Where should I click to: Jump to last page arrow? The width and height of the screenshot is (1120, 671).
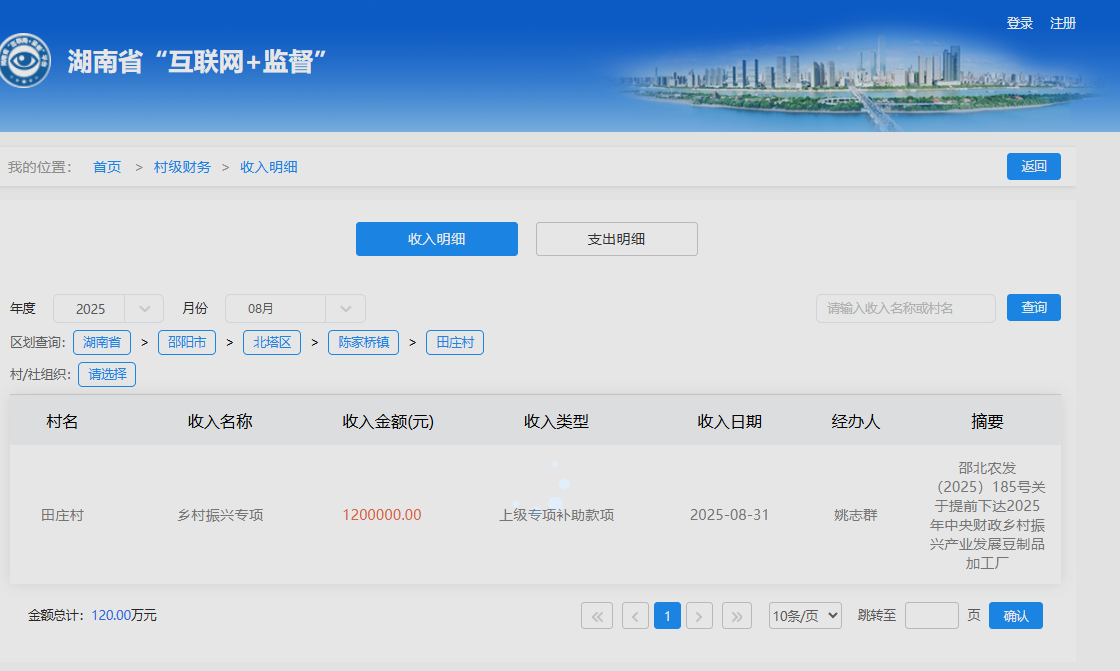pos(737,616)
